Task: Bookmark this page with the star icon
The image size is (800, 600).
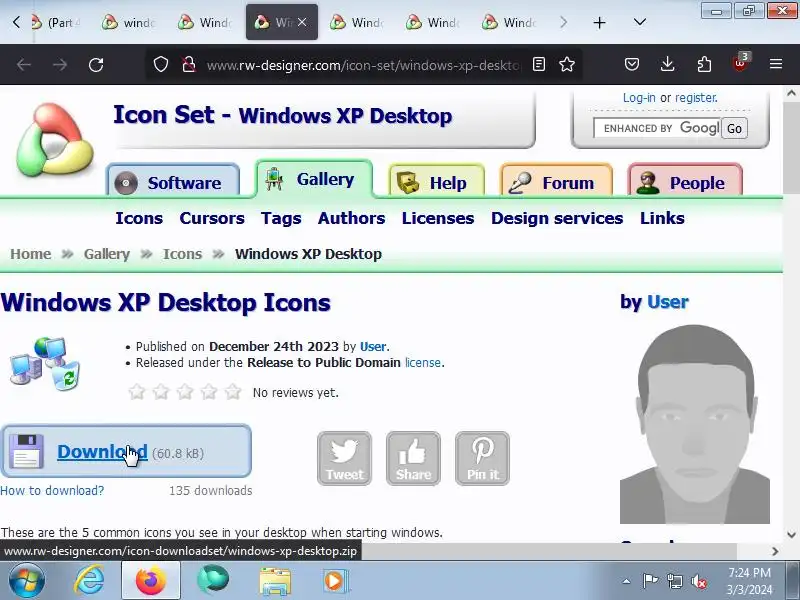Action: (x=567, y=64)
